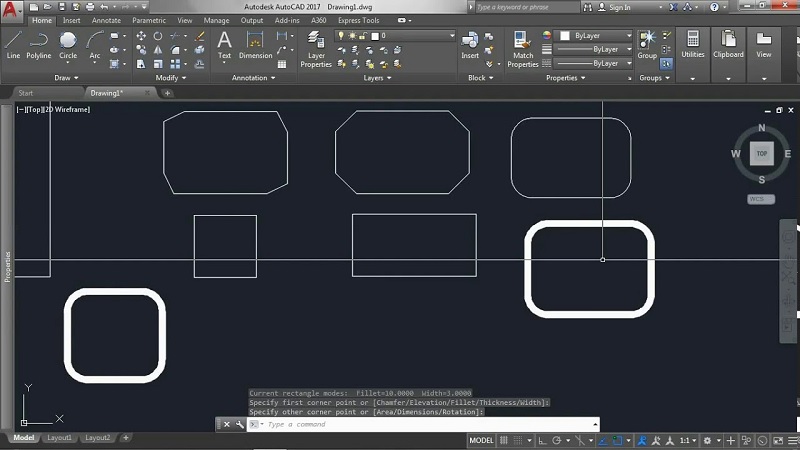Image resolution: width=800 pixels, height=450 pixels.
Task: Open the command line customize wrench button
Action: click(x=239, y=424)
